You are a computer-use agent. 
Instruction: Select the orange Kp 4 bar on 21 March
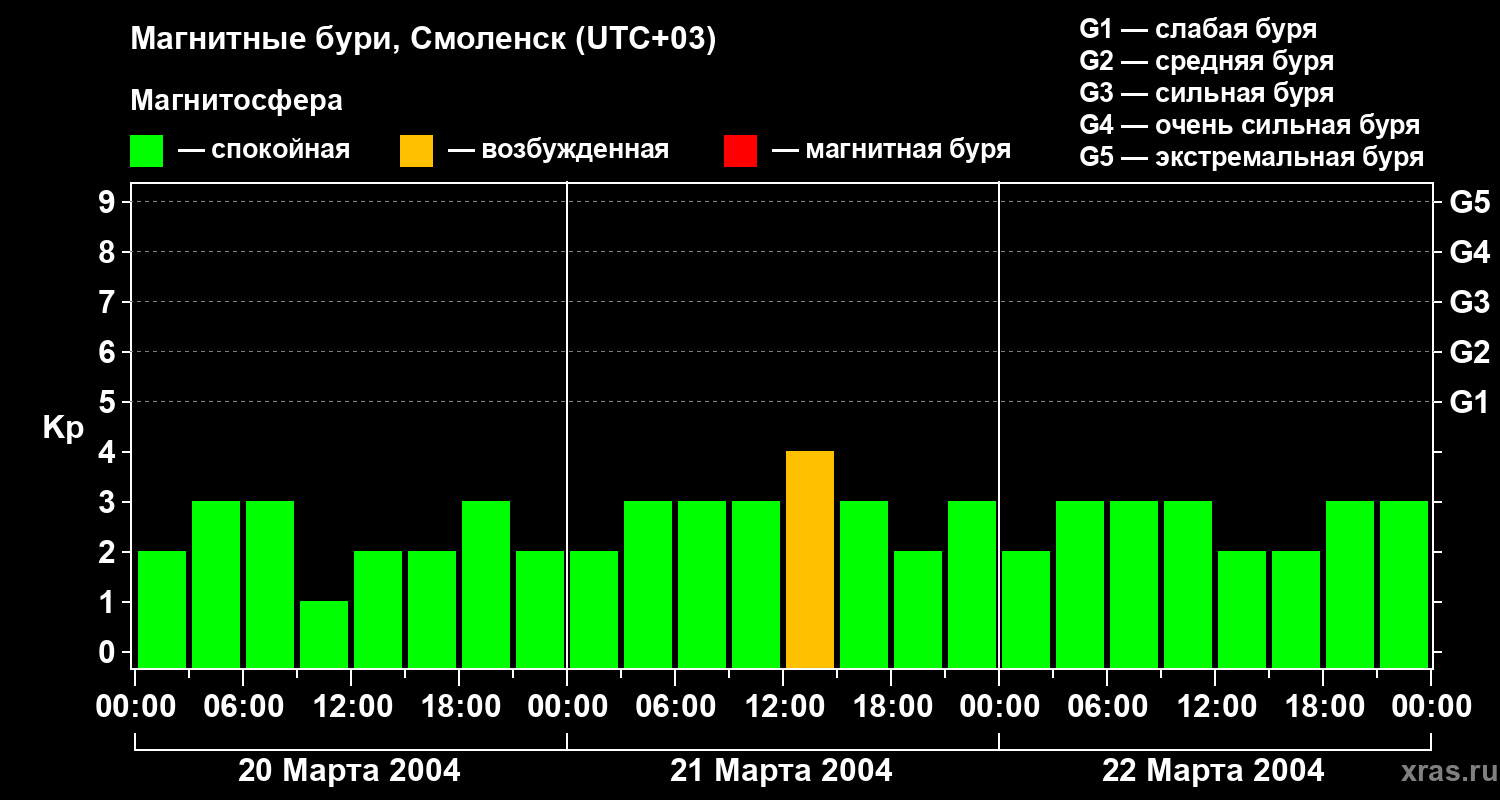[x=810, y=559]
